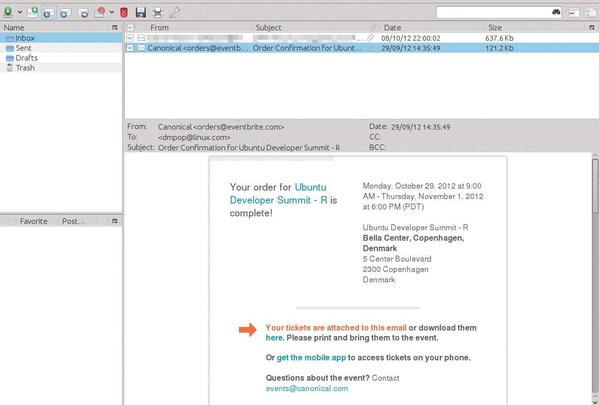Click the "here" ticket download link
The width and height of the screenshot is (600, 405).
[274, 338]
